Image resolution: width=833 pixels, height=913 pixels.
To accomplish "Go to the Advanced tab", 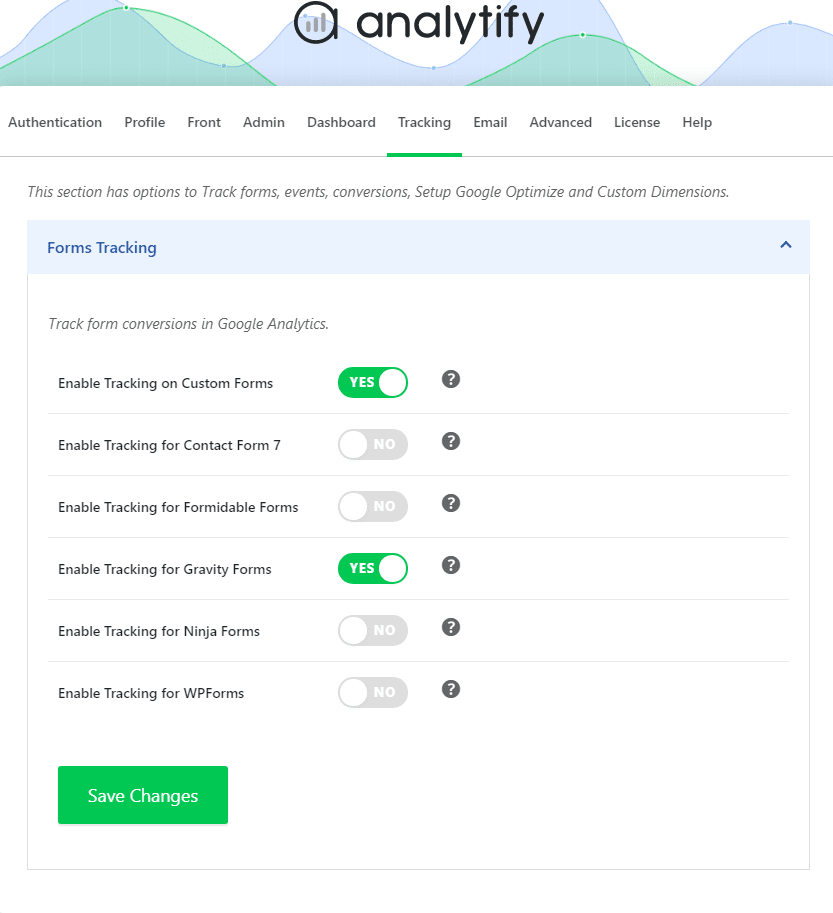I will pos(561,122).
